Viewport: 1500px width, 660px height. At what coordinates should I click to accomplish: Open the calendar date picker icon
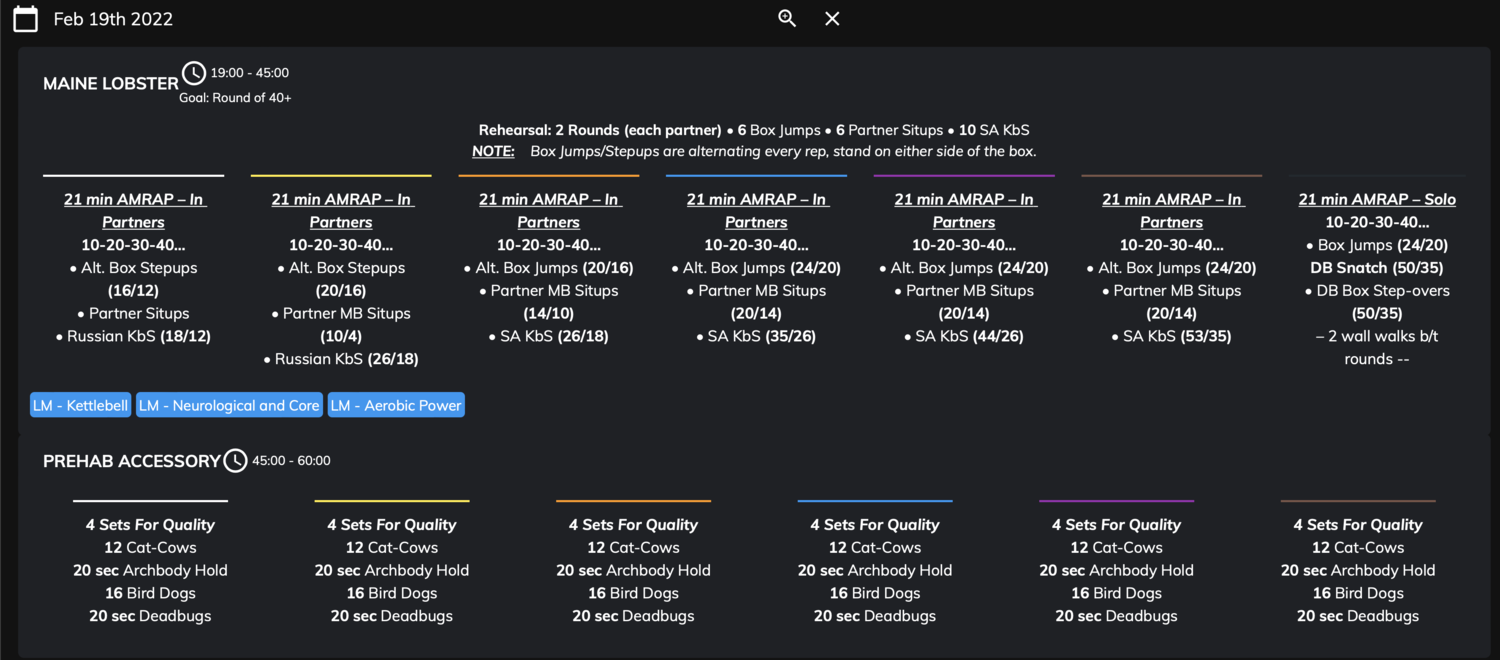pos(25,19)
